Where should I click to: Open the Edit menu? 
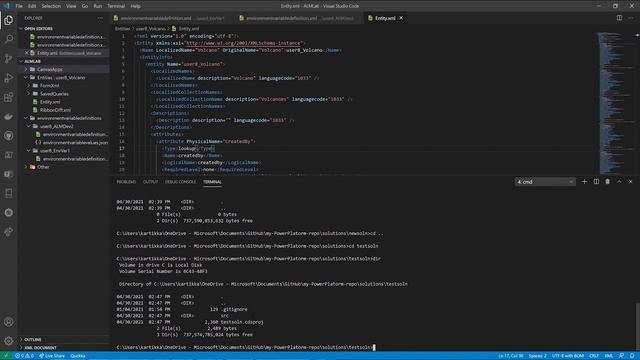[x=32, y=6]
